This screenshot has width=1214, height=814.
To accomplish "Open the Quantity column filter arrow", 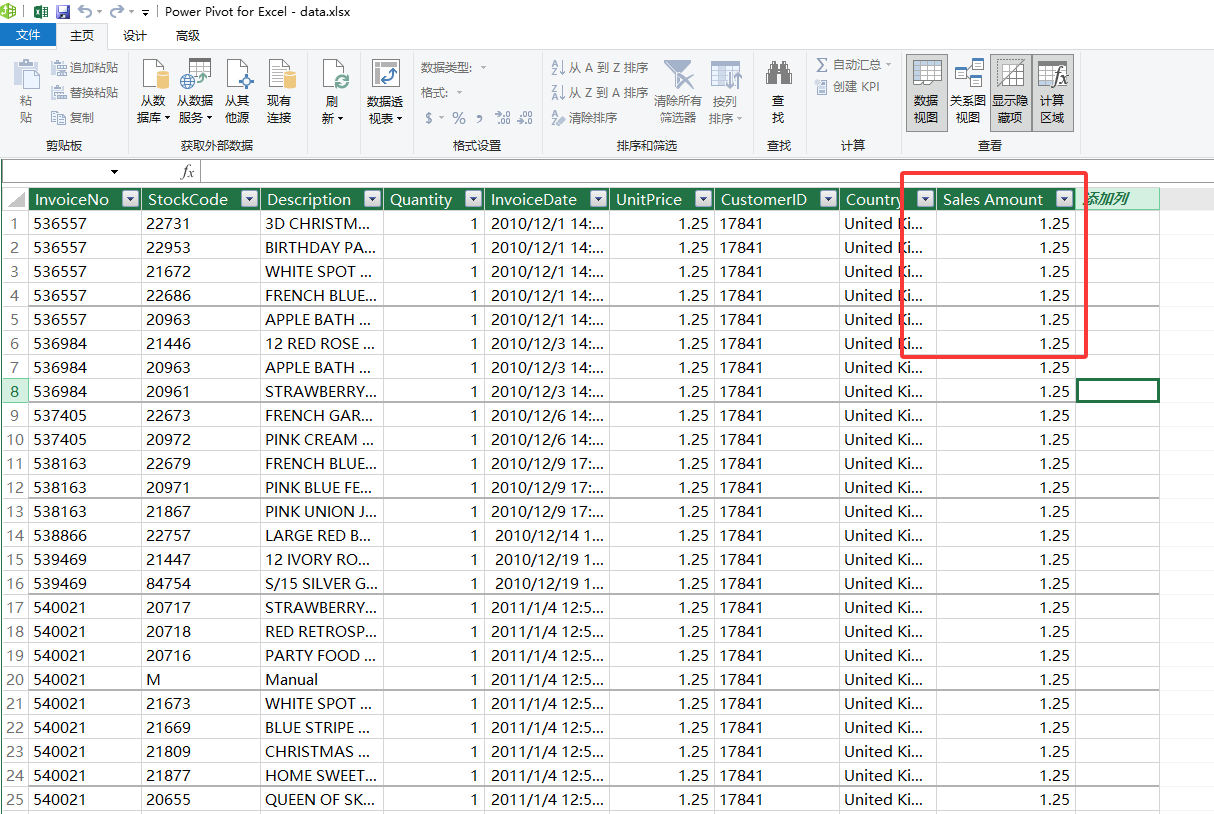I will (x=472, y=199).
